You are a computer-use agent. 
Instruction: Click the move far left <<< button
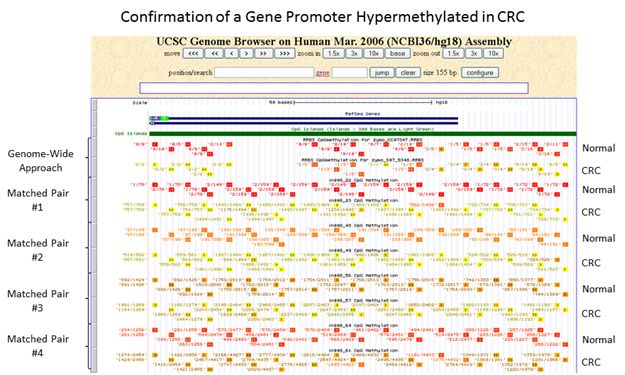[x=193, y=53]
